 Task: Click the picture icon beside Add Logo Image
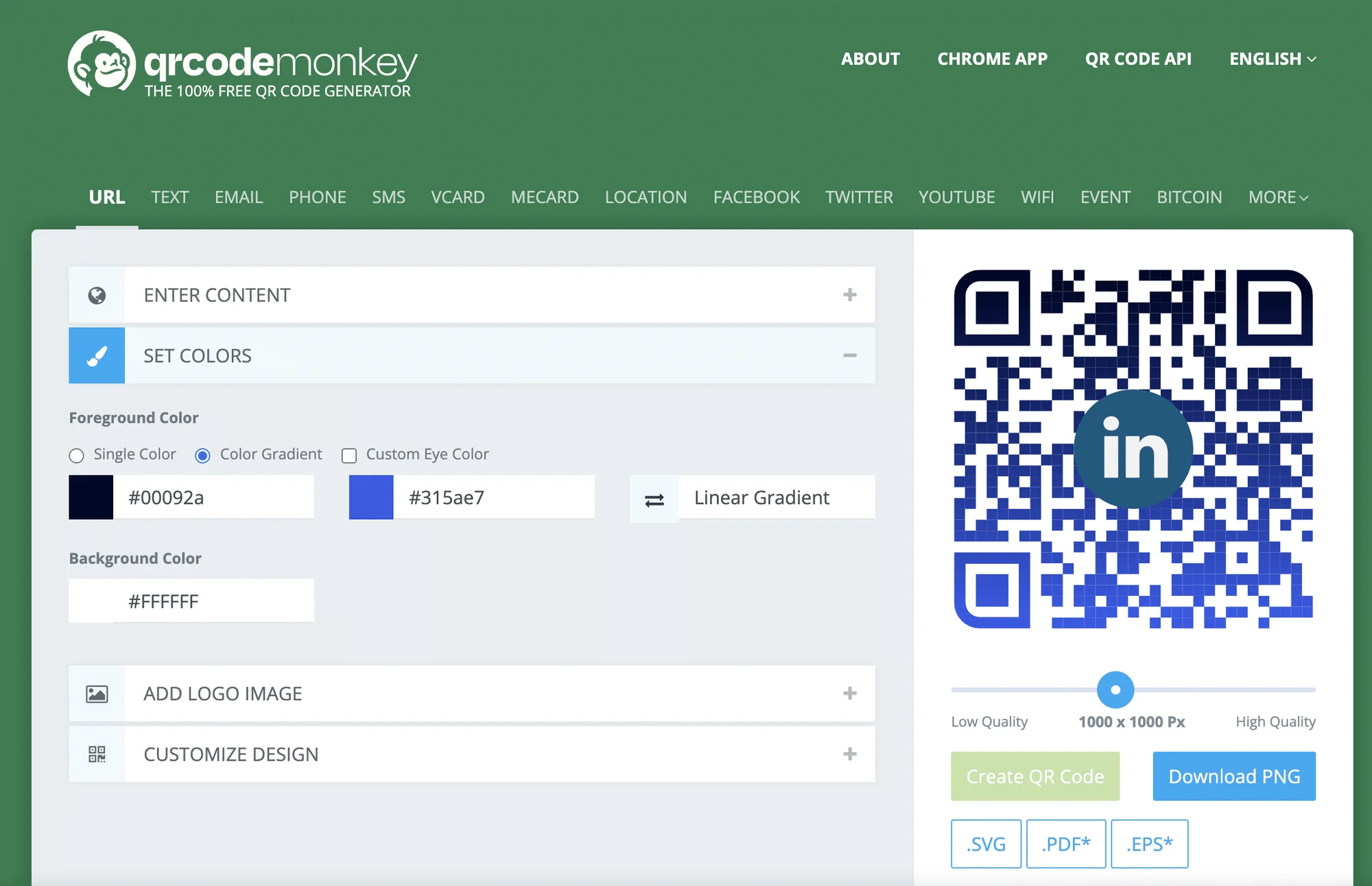coord(97,694)
